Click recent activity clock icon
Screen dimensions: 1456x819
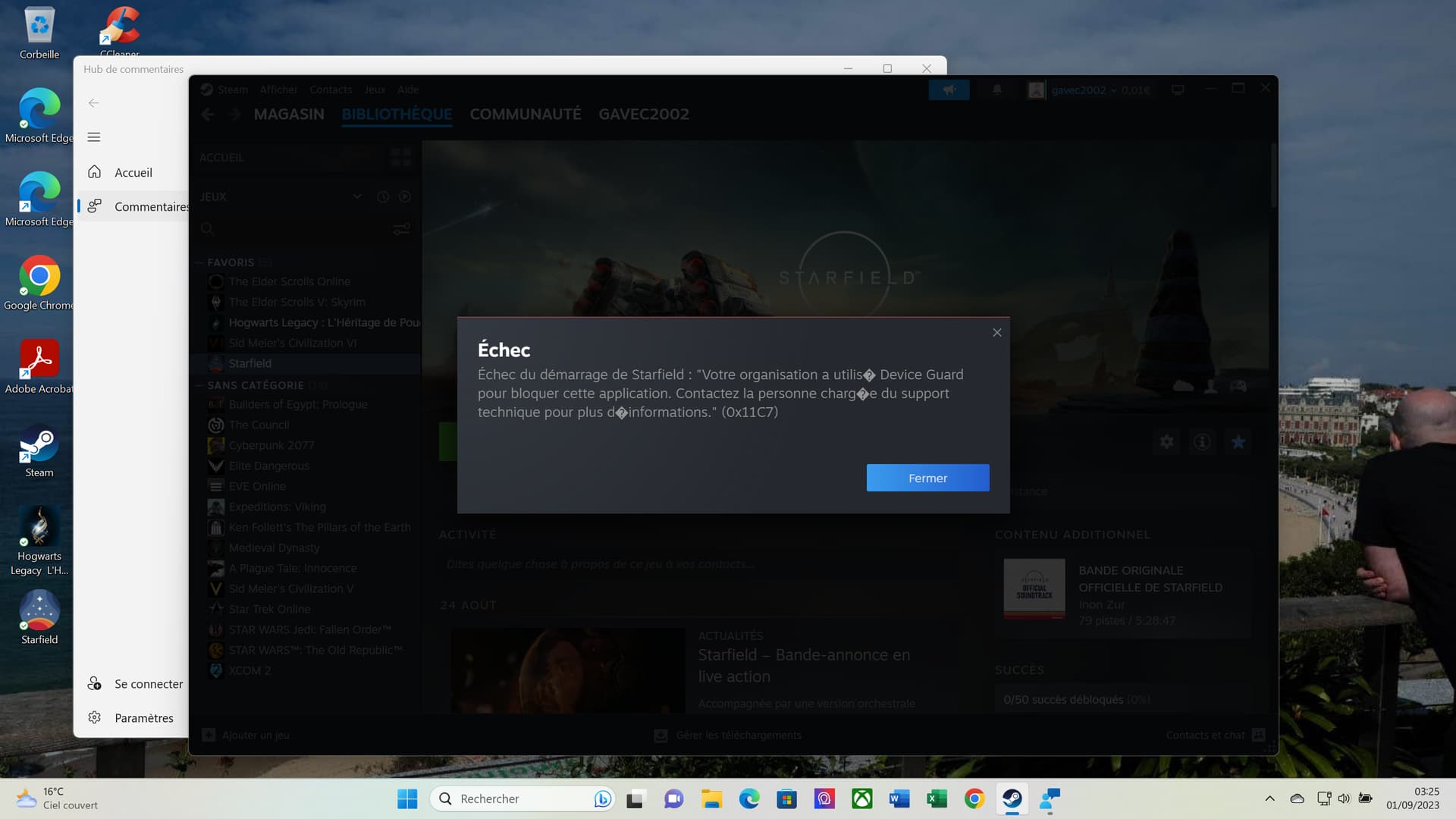(x=383, y=196)
